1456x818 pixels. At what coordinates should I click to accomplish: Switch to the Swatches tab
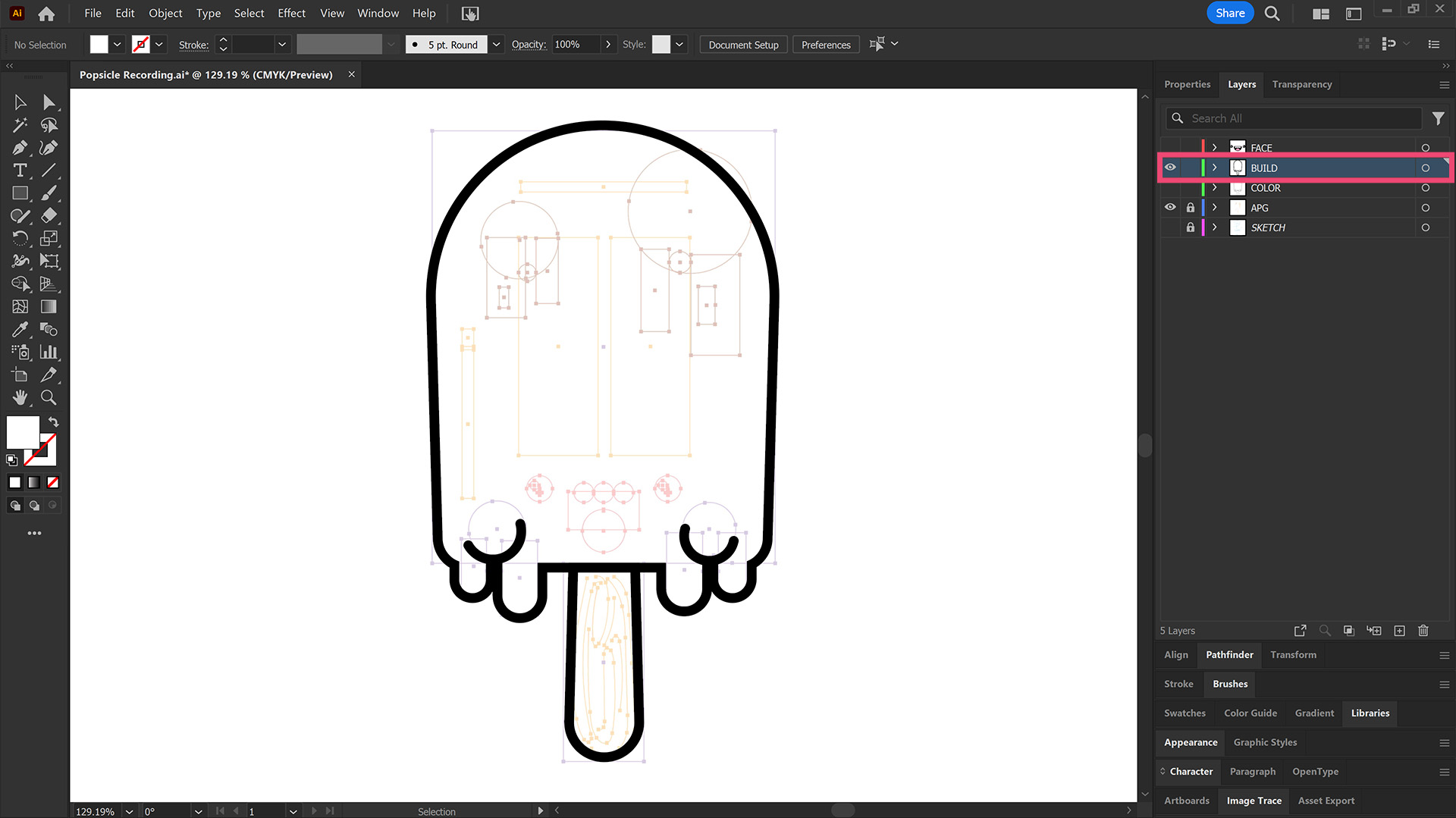(1185, 713)
